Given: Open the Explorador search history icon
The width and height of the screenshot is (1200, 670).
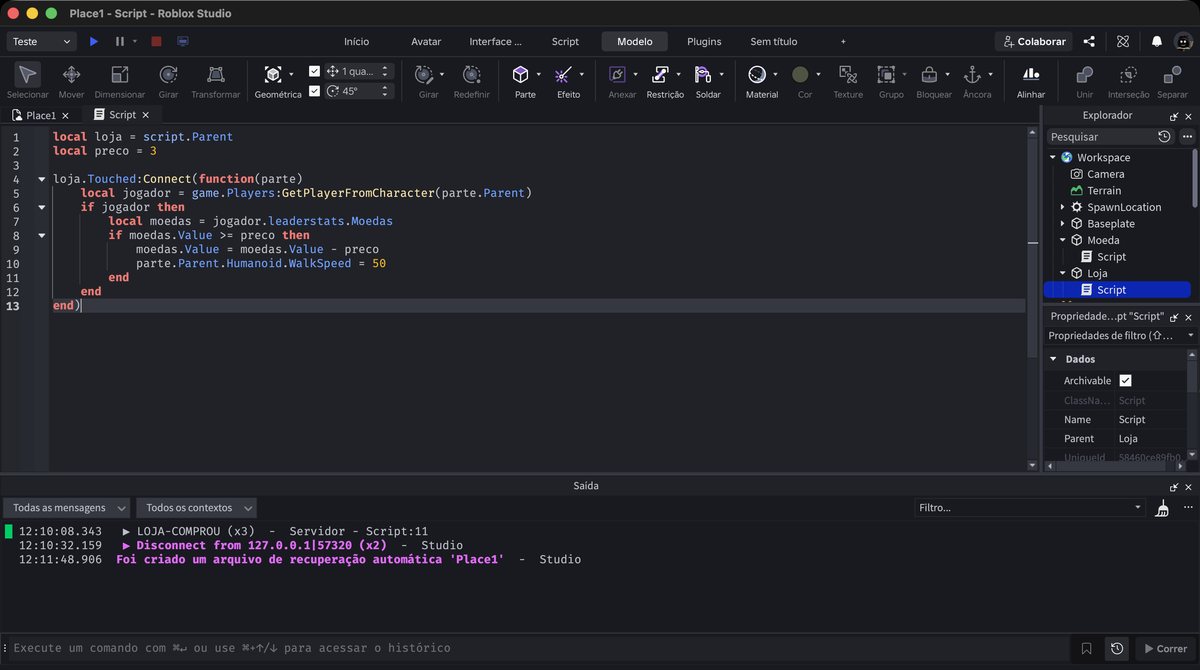Looking at the screenshot, I should [1164, 137].
